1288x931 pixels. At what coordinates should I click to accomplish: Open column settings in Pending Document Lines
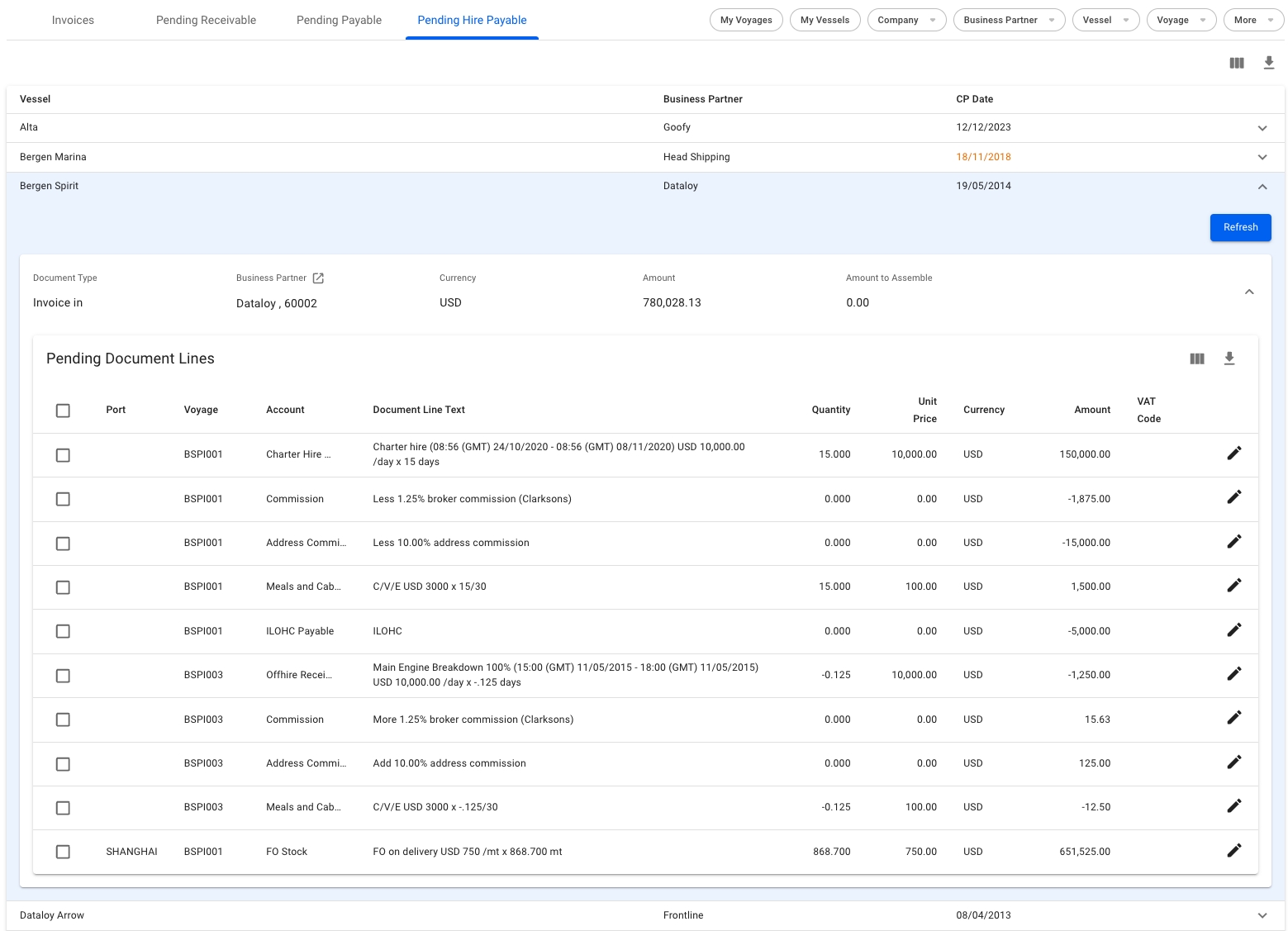1196,359
